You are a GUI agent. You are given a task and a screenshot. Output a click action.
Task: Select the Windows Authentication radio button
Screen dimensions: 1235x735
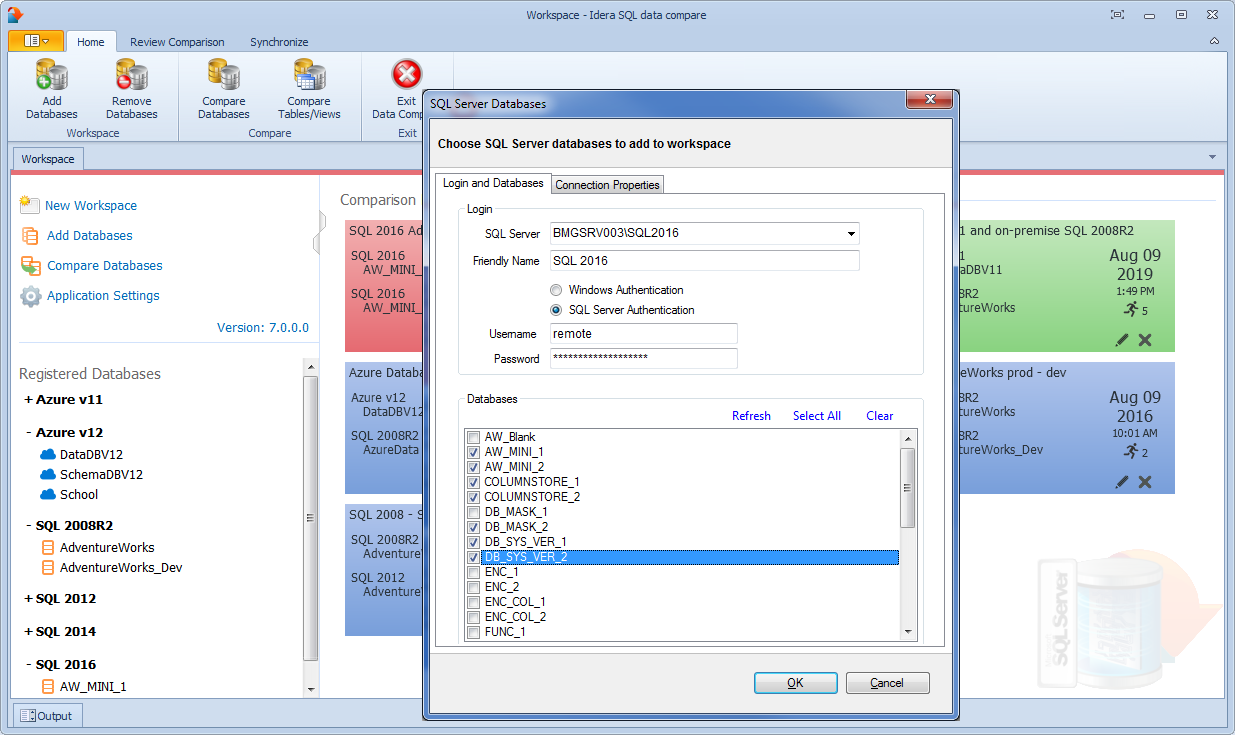point(556,290)
